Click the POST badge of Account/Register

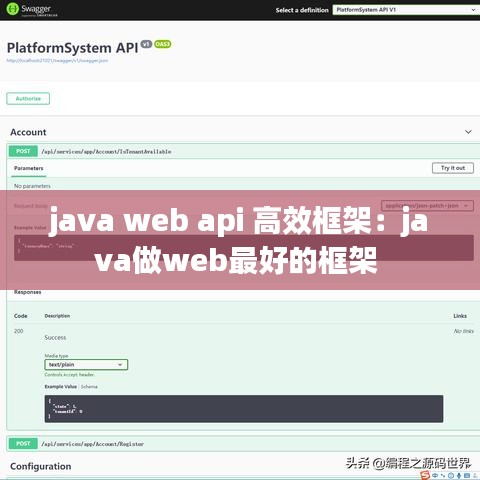coord(23,444)
